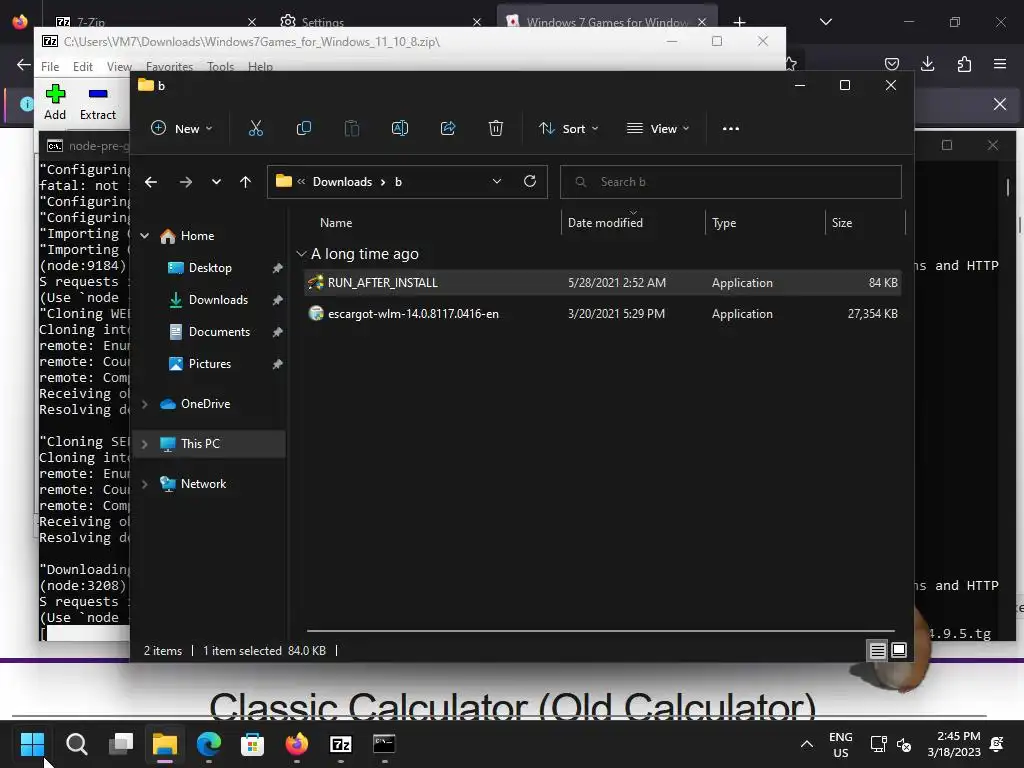The width and height of the screenshot is (1024, 768).
Task: Select RUN_AFTER_INSTALL file
Action: point(602,283)
